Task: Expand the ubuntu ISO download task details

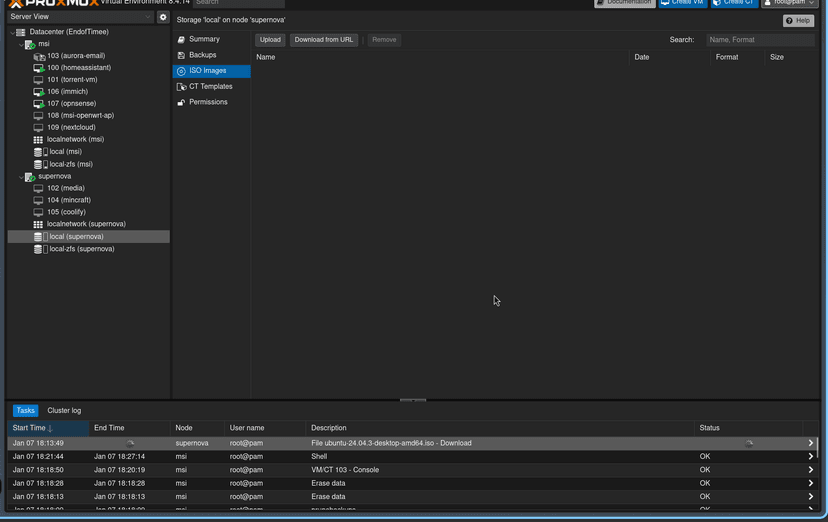Action: tap(810, 443)
